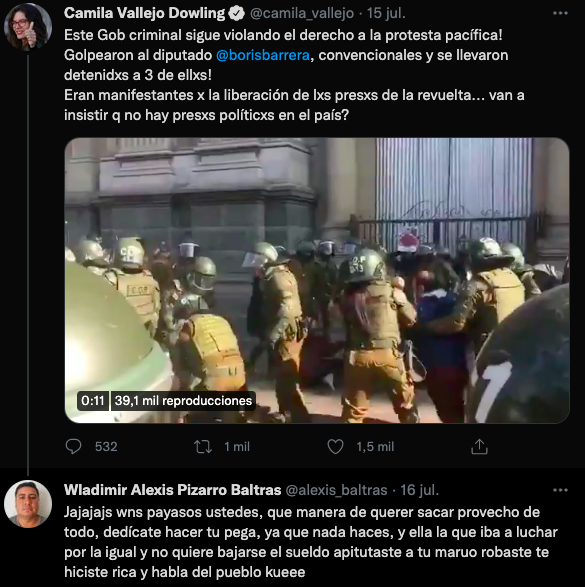This screenshot has height=587, width=585.
Task: Open Camila Vallejo Dowling's profile name
Action: pos(144,13)
